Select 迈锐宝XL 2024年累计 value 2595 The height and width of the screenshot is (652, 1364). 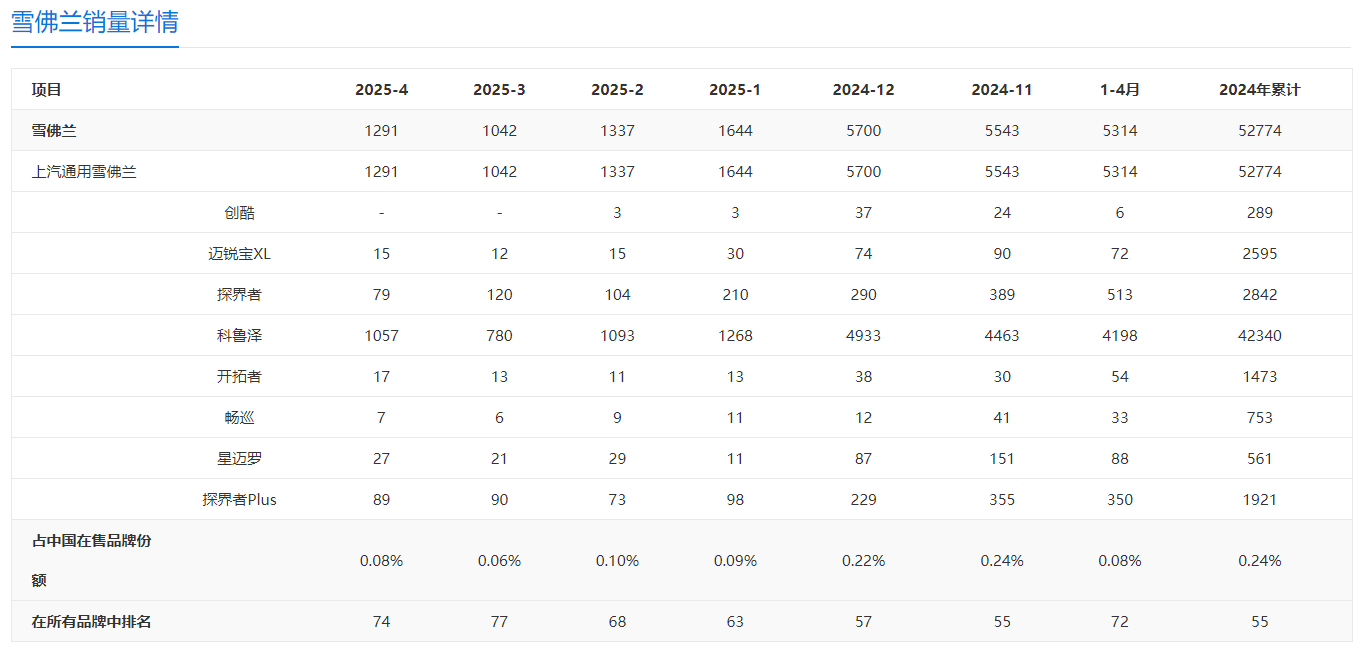(1260, 254)
